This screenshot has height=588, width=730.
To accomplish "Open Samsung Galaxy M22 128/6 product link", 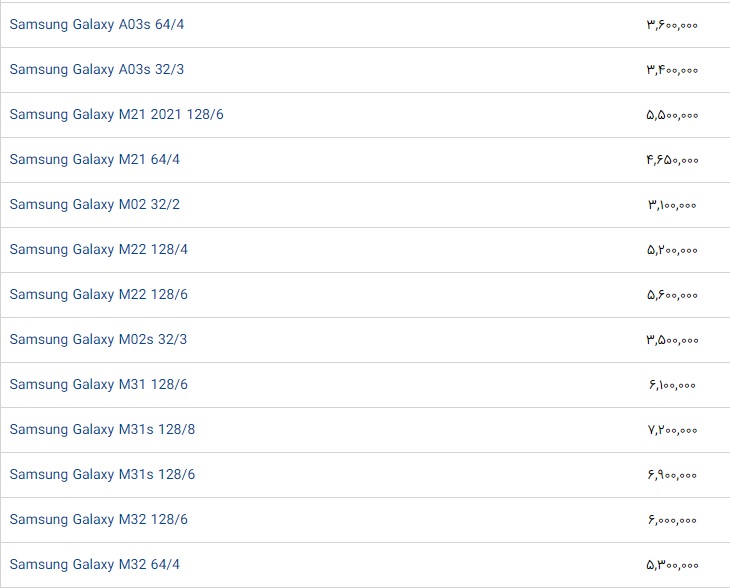I will [x=99, y=294].
